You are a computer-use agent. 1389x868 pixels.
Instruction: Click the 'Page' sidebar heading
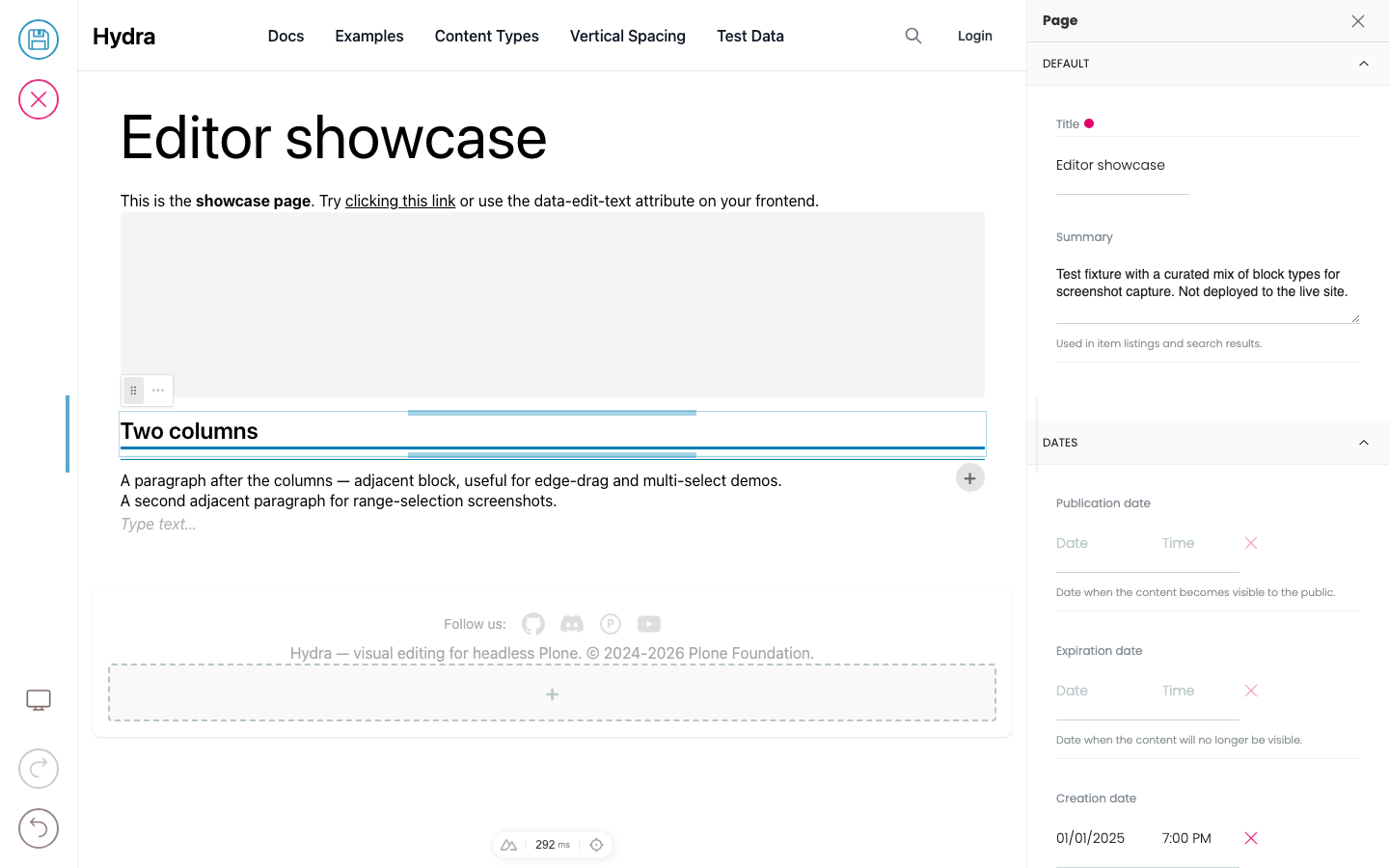(1060, 20)
